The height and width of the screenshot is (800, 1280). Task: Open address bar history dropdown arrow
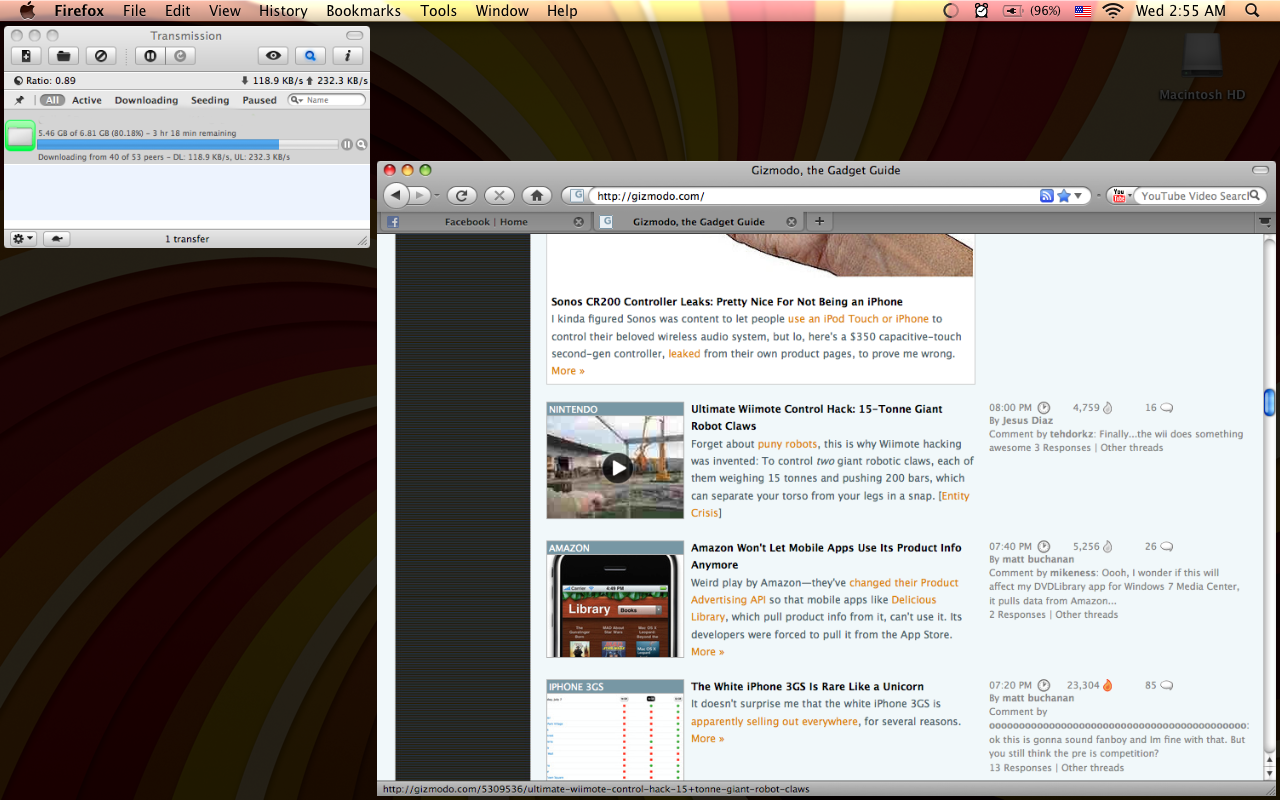1079,196
